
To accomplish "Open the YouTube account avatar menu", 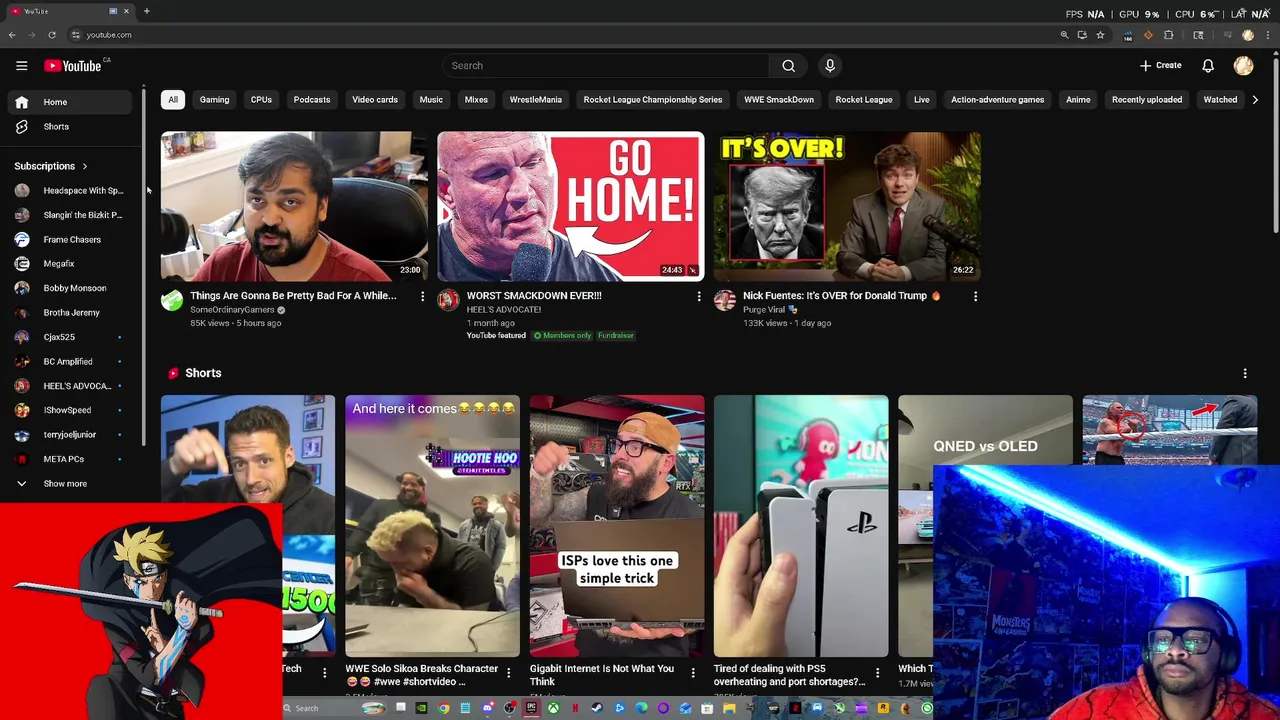I will coord(1243,65).
